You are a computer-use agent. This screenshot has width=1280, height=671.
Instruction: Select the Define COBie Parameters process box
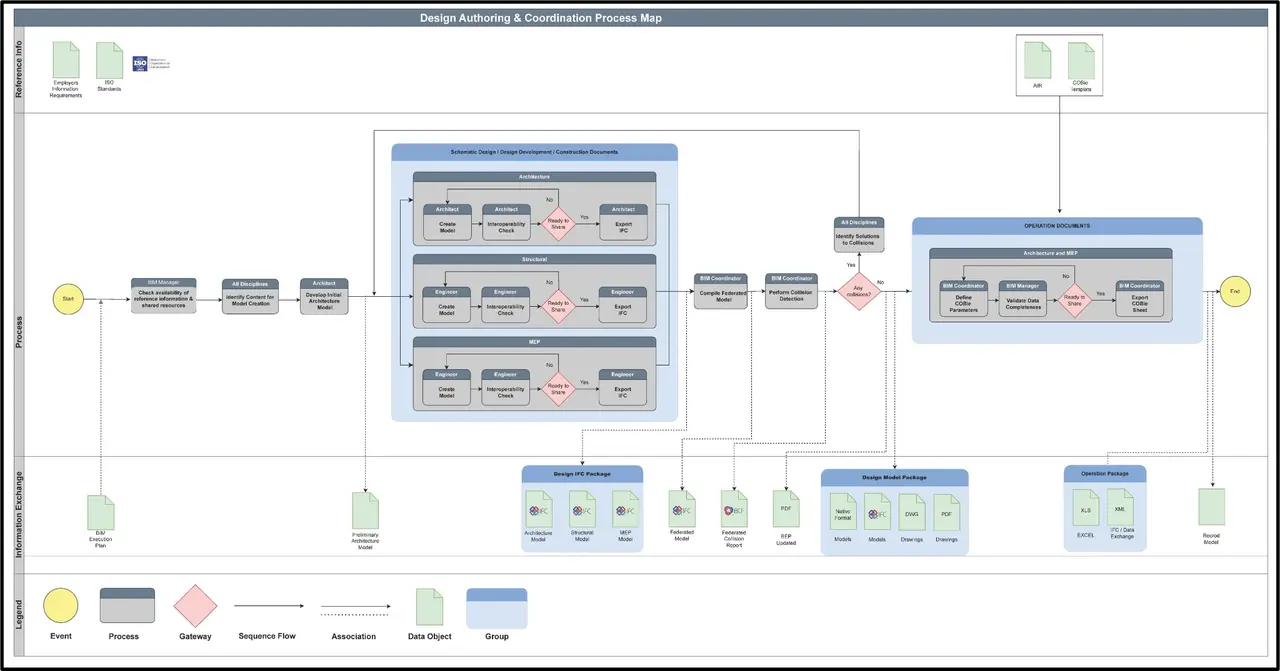point(964,300)
